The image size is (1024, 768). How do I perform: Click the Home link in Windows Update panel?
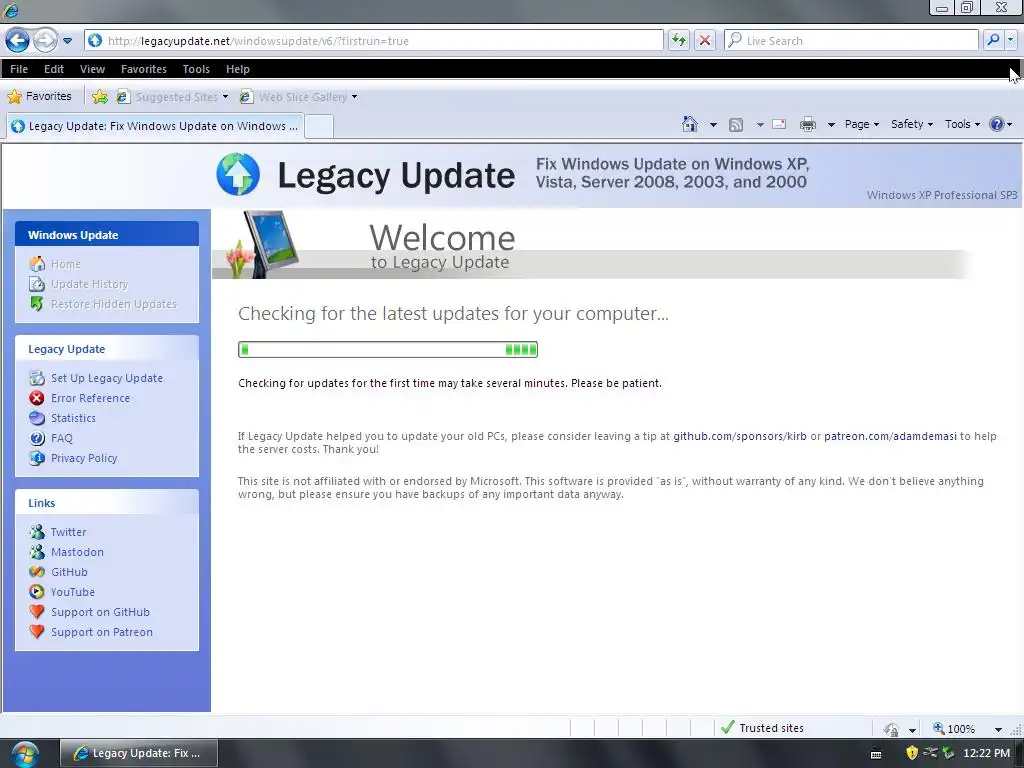coord(66,264)
